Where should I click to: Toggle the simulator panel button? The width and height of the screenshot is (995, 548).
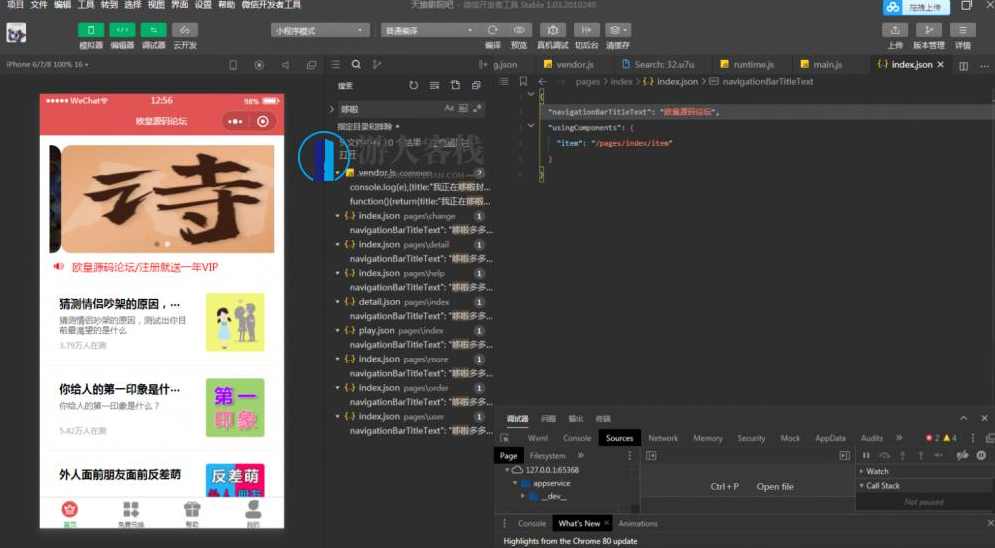click(x=90, y=30)
